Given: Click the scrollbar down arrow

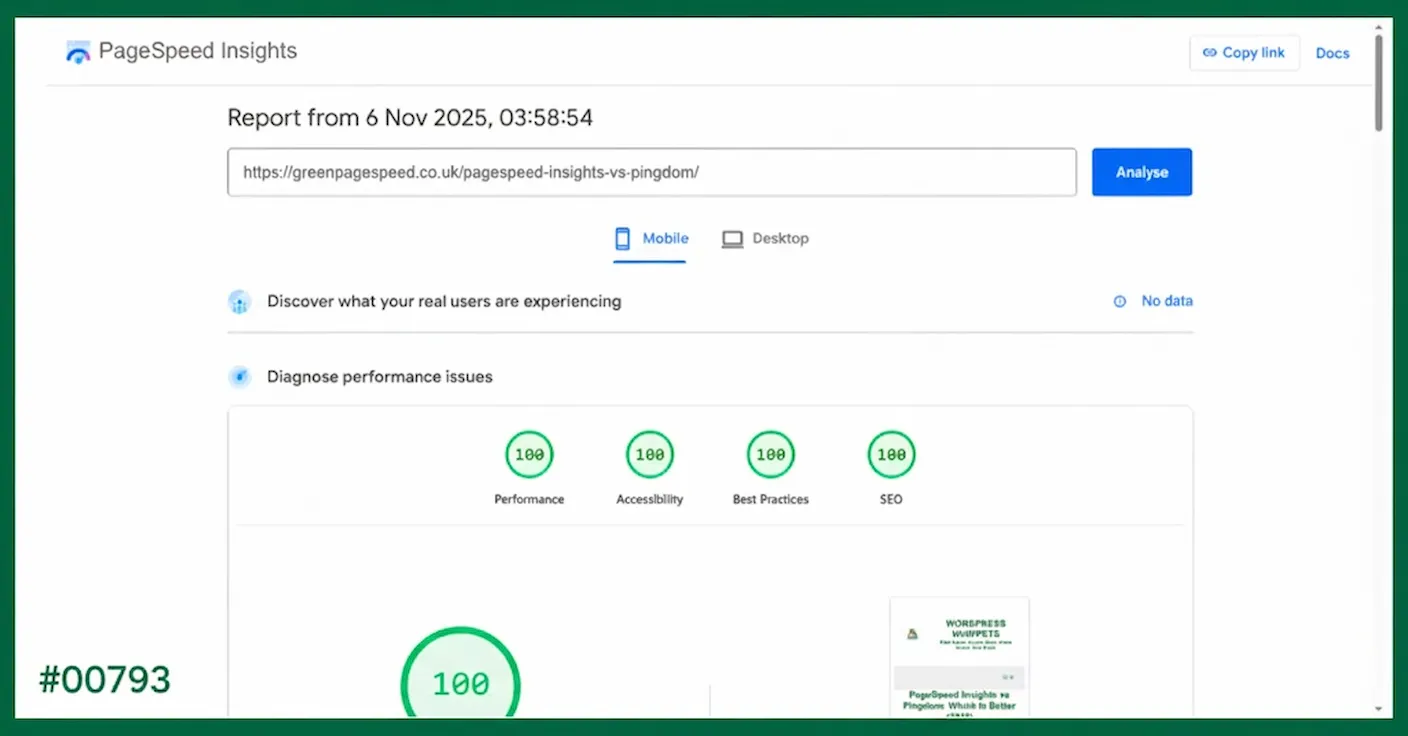Looking at the screenshot, I should [x=1379, y=708].
